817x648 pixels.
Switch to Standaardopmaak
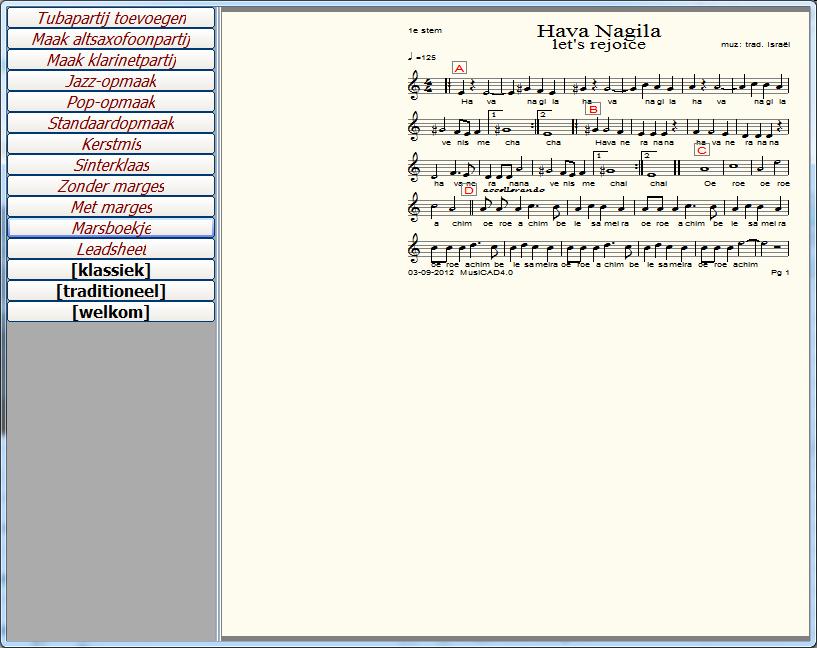(111, 123)
